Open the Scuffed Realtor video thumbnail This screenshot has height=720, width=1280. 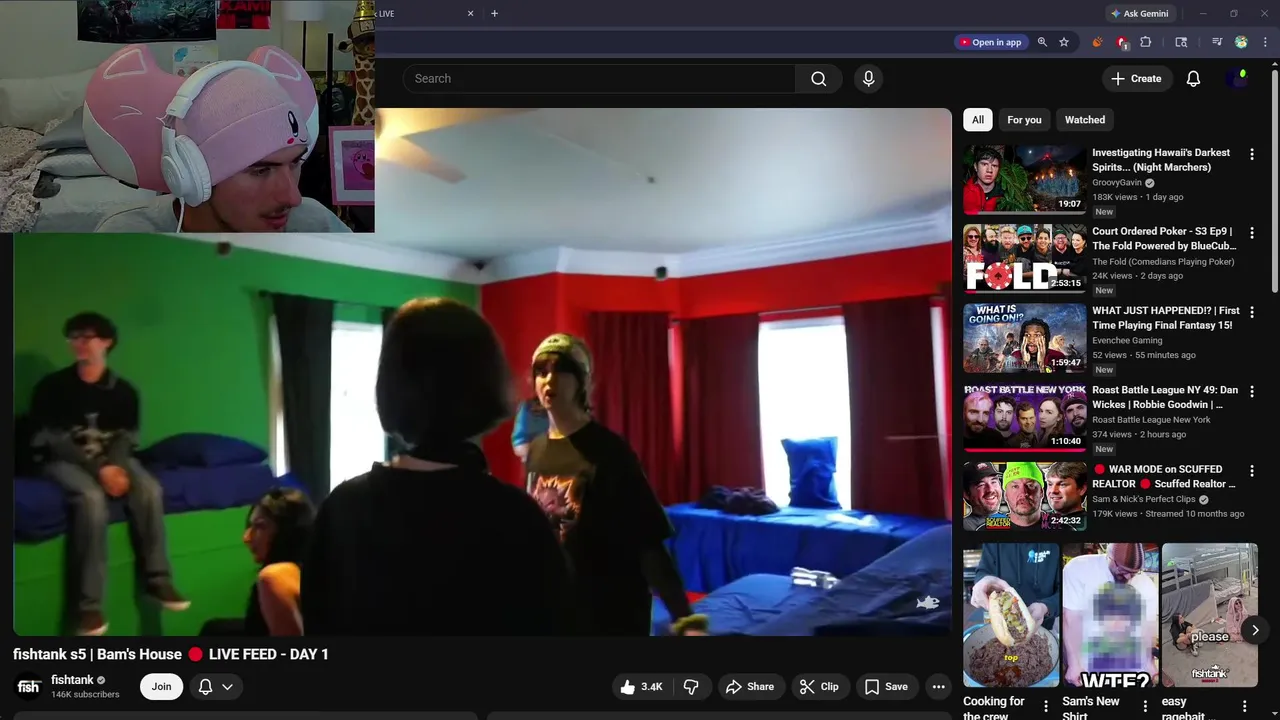pos(1024,496)
